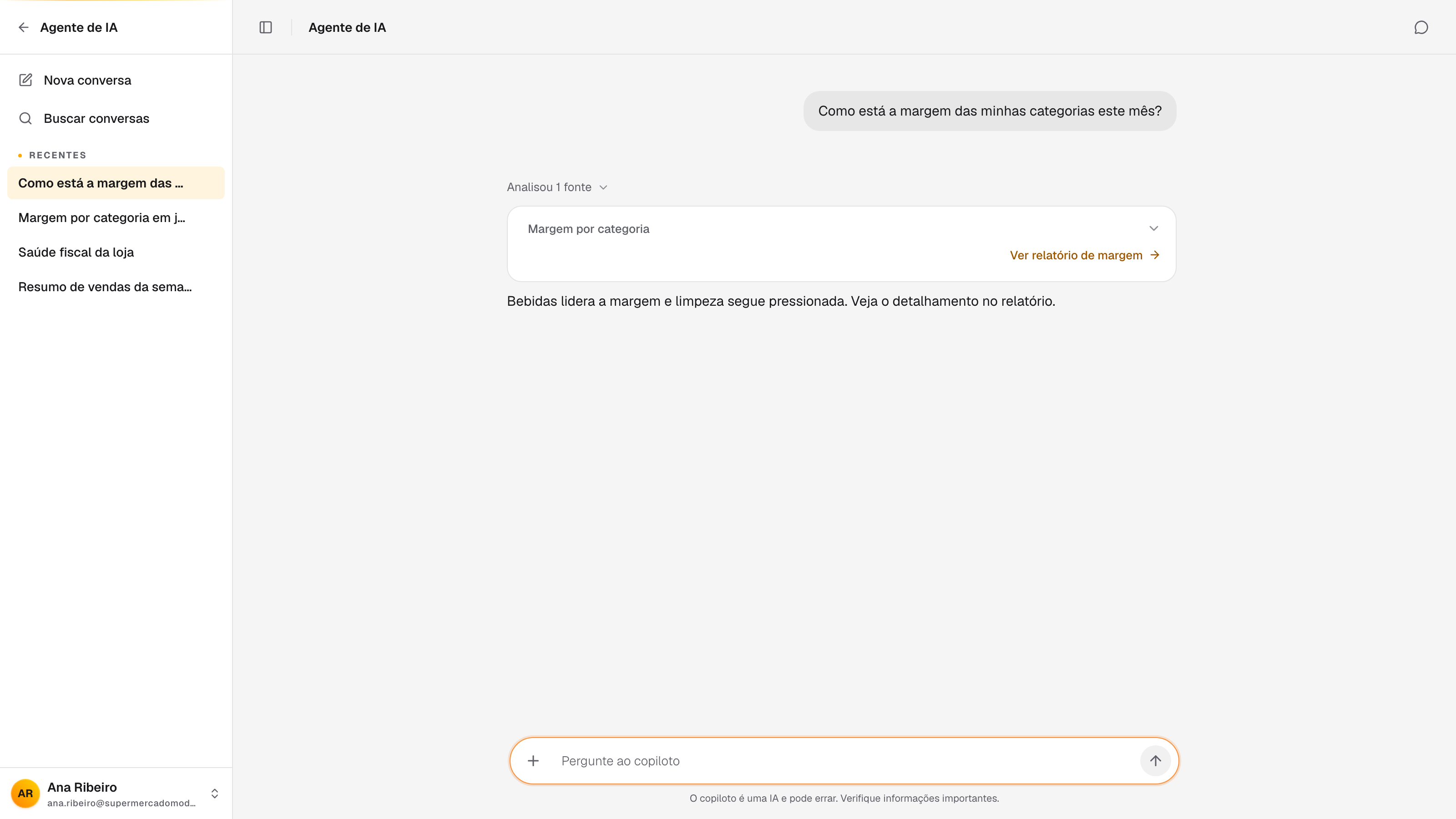Open Buscar conversas
The height and width of the screenshot is (819, 1456).
[116, 118]
